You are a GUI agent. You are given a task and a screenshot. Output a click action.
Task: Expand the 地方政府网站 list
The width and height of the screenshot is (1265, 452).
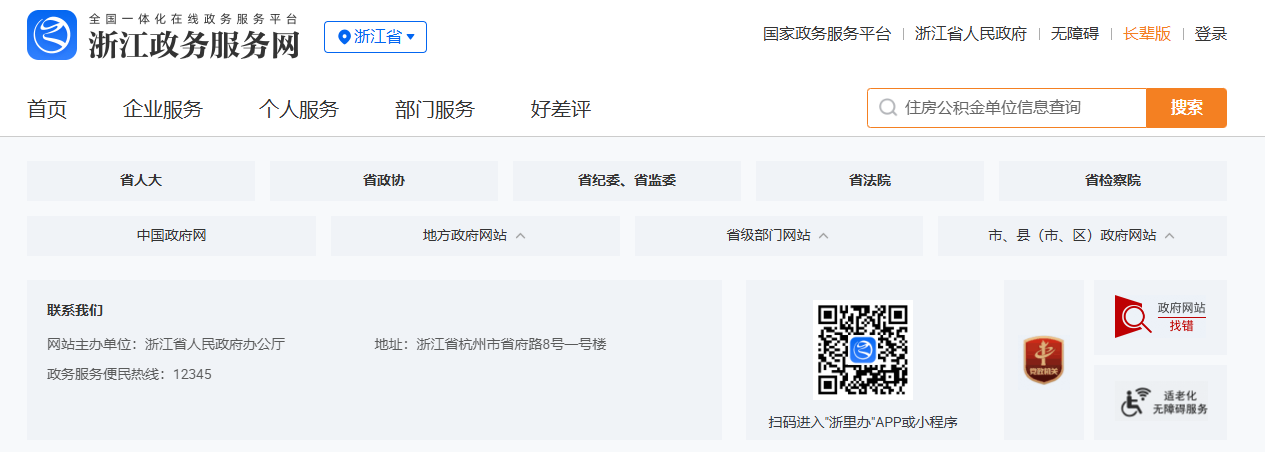474,236
